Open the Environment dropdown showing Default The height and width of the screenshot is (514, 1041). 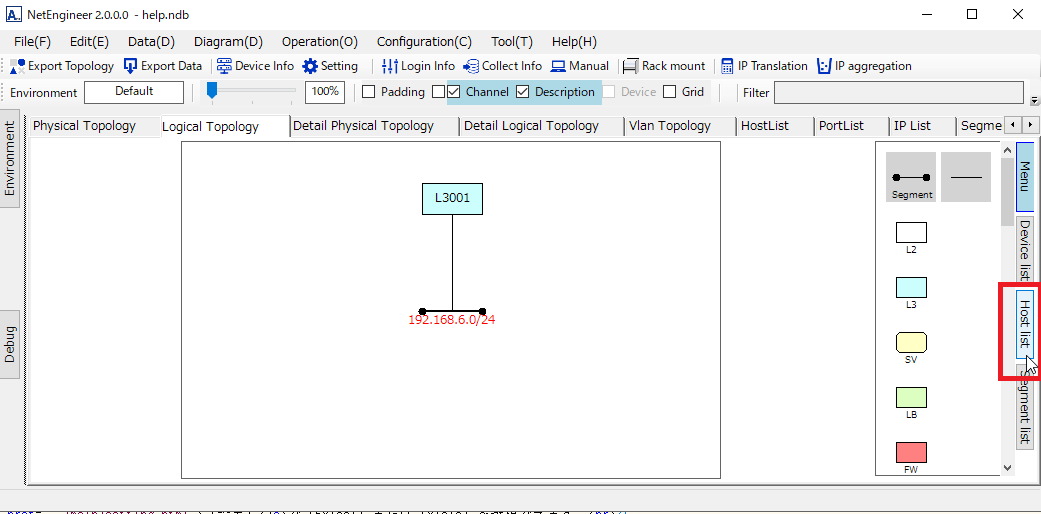[x=134, y=92]
